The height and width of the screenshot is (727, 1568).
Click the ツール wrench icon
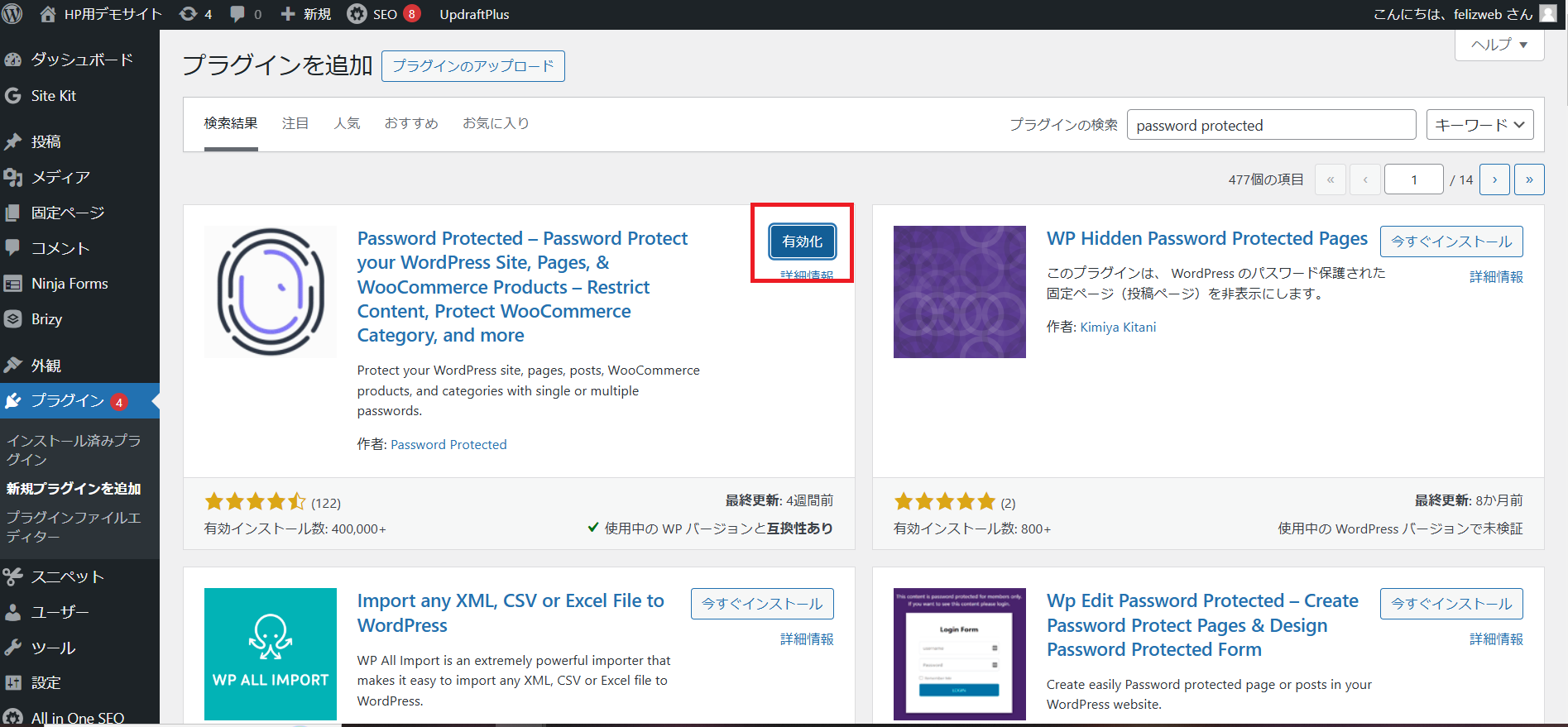tap(12, 648)
